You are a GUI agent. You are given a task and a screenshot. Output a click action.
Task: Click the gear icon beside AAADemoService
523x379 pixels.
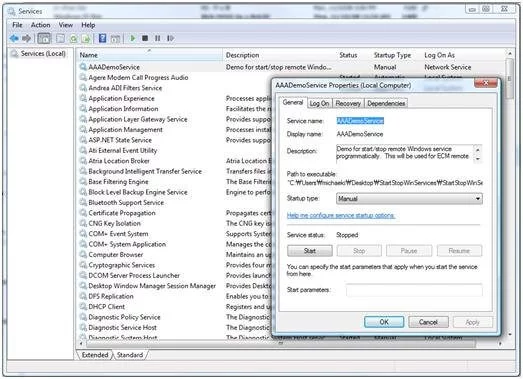click(x=83, y=67)
